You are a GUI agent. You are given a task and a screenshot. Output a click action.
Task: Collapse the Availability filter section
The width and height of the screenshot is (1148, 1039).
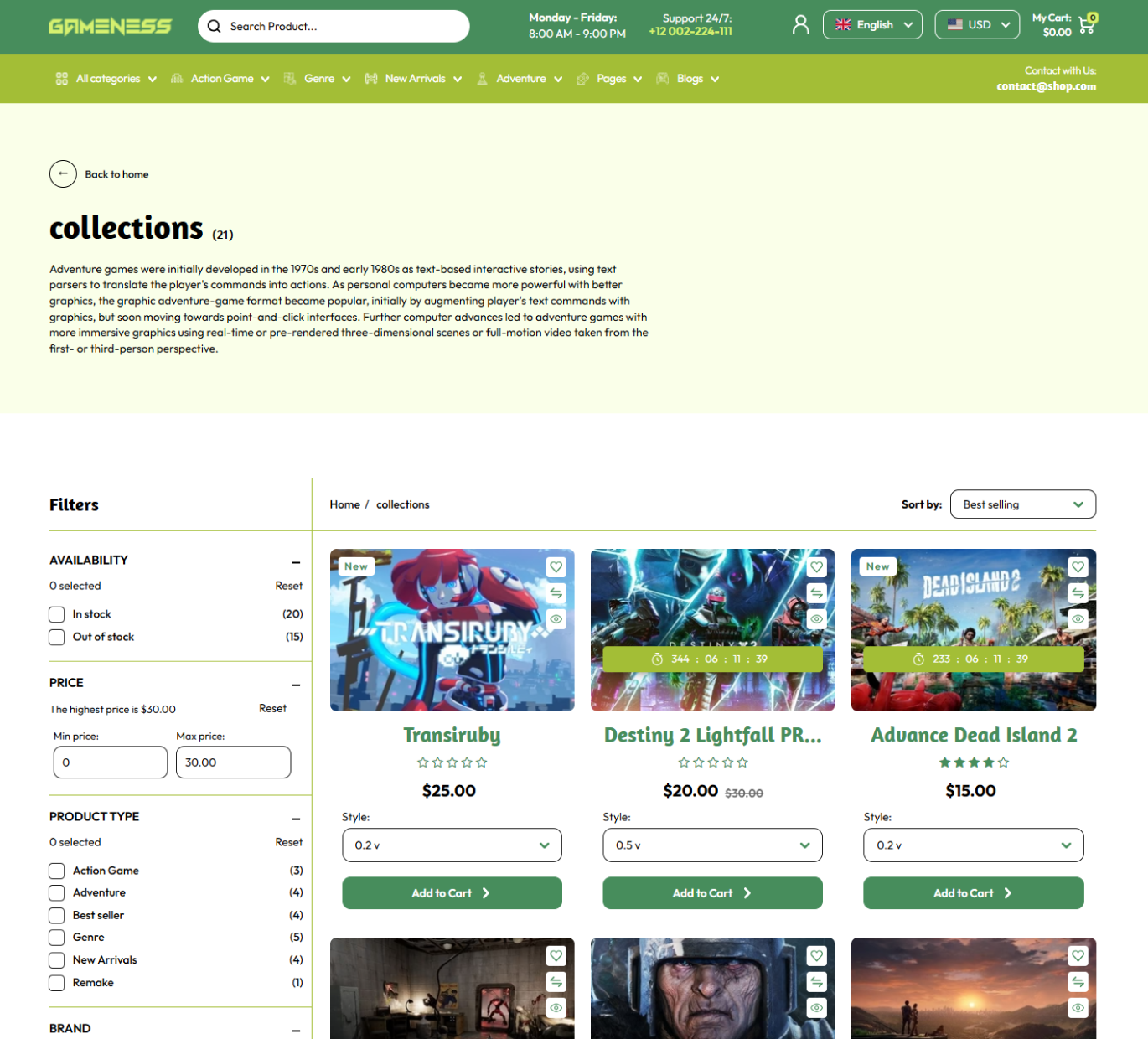296,562
